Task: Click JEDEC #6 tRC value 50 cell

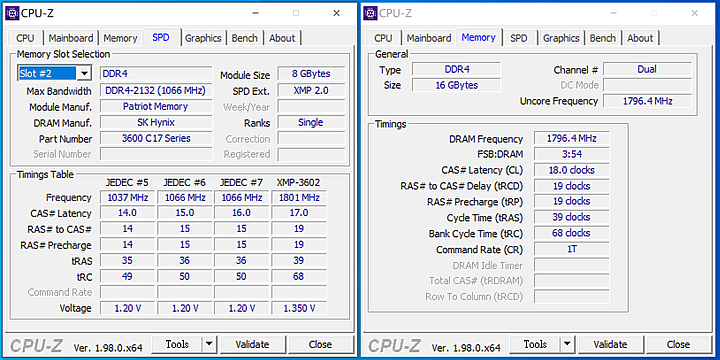Action: [185, 277]
